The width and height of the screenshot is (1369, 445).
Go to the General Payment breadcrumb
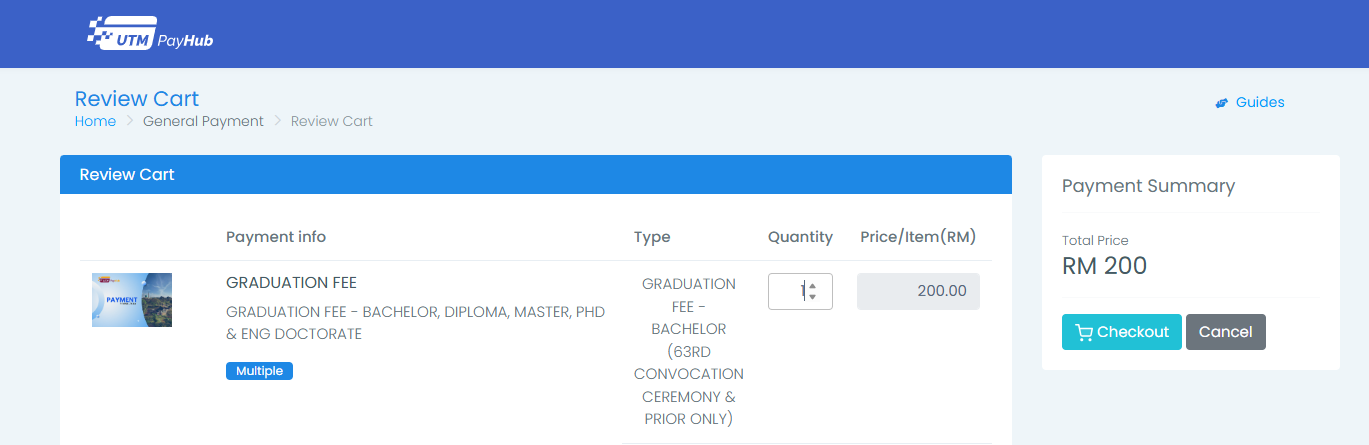pyautogui.click(x=203, y=121)
